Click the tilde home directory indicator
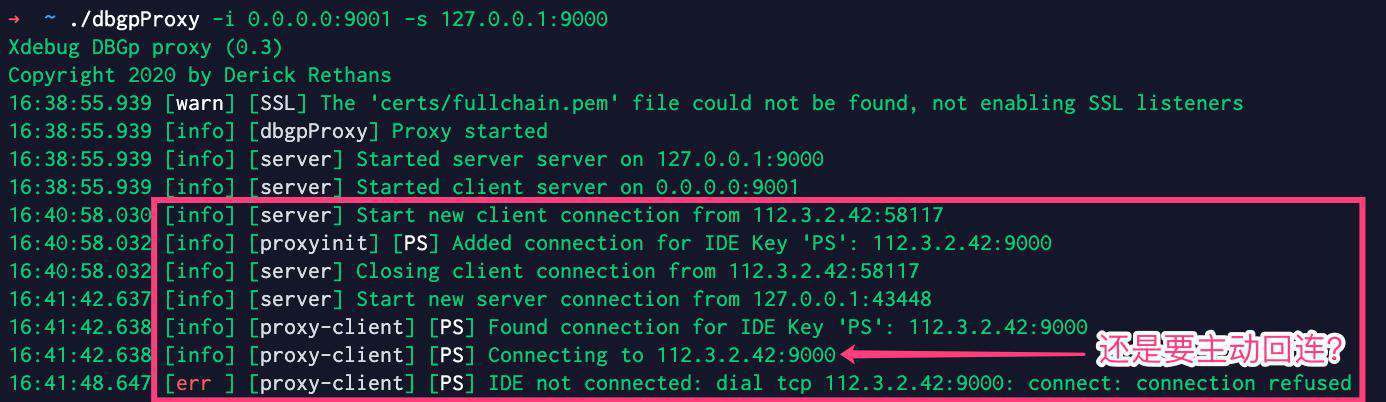 click(49, 19)
